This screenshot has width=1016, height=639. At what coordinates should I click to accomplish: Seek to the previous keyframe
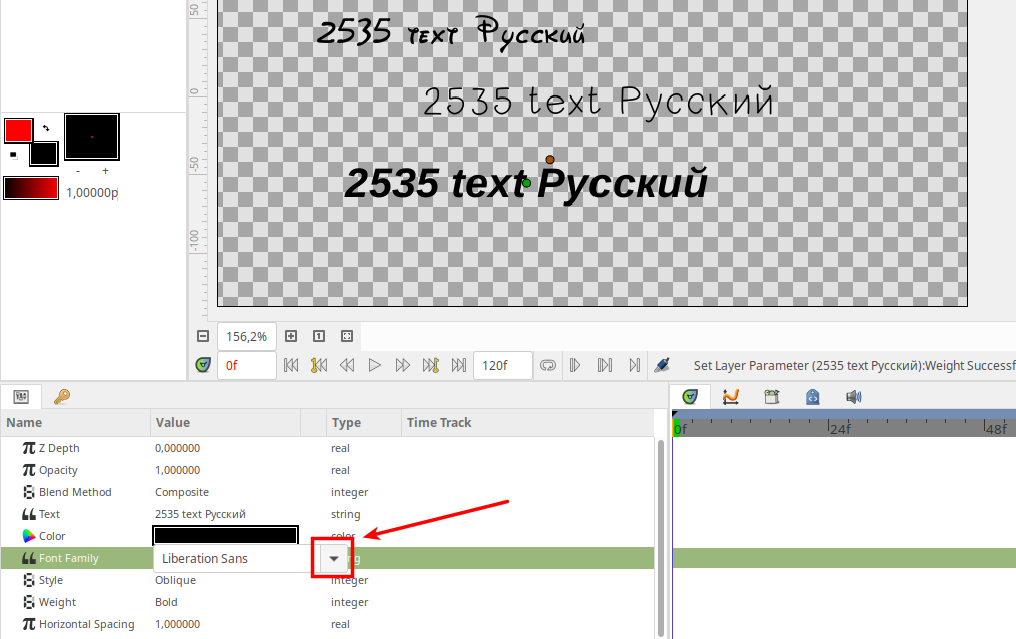pyautogui.click(x=319, y=365)
